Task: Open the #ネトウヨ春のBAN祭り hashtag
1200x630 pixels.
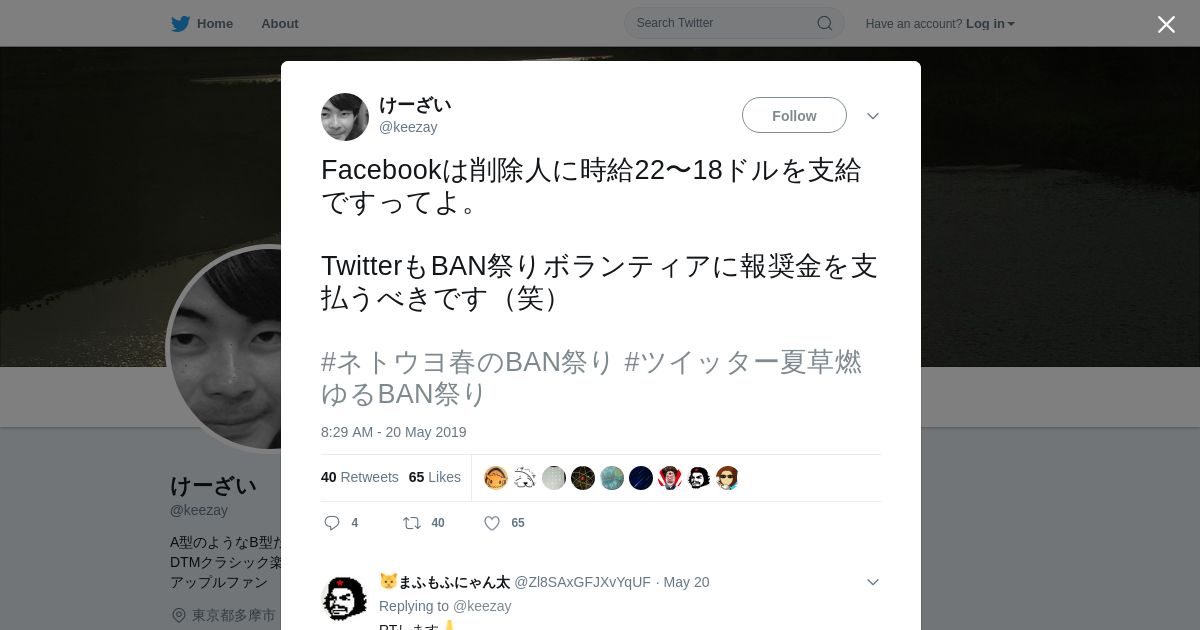Action: pos(467,362)
